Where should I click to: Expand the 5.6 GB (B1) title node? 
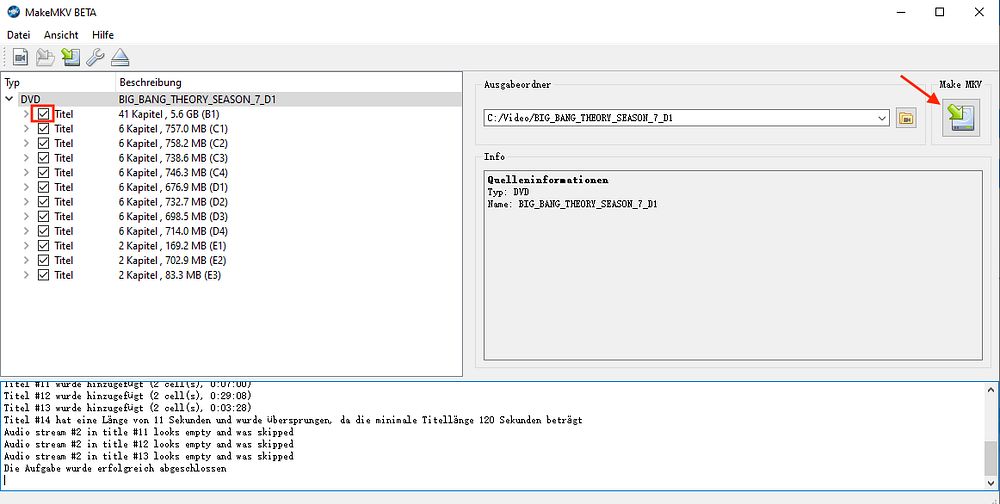coord(26,114)
